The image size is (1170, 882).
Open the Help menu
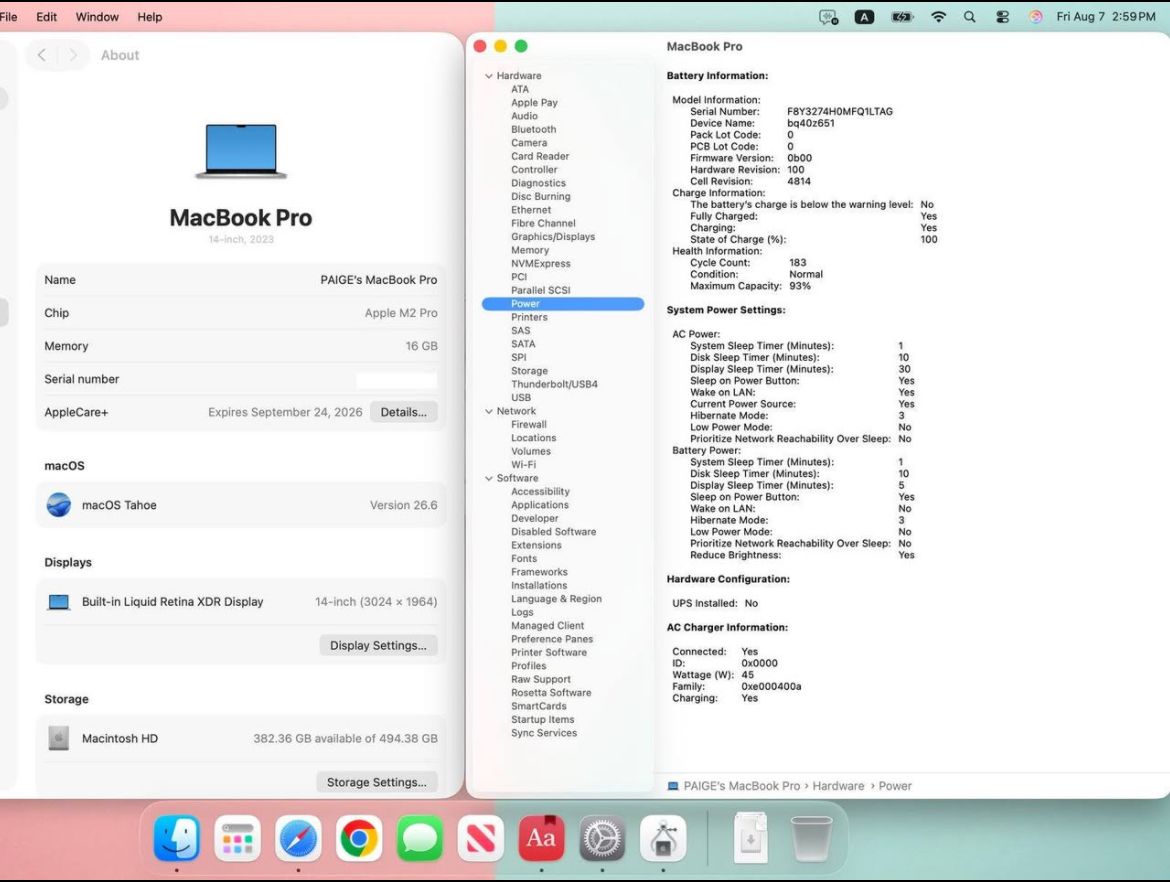[x=149, y=16]
